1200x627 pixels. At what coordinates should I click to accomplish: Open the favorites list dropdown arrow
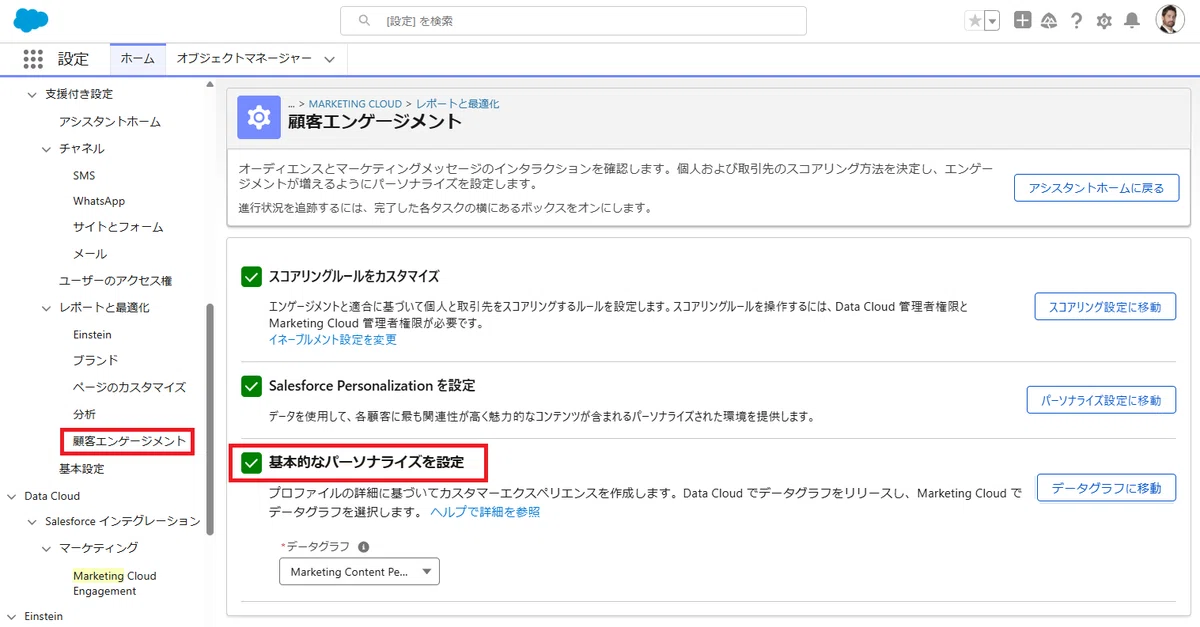[992, 20]
